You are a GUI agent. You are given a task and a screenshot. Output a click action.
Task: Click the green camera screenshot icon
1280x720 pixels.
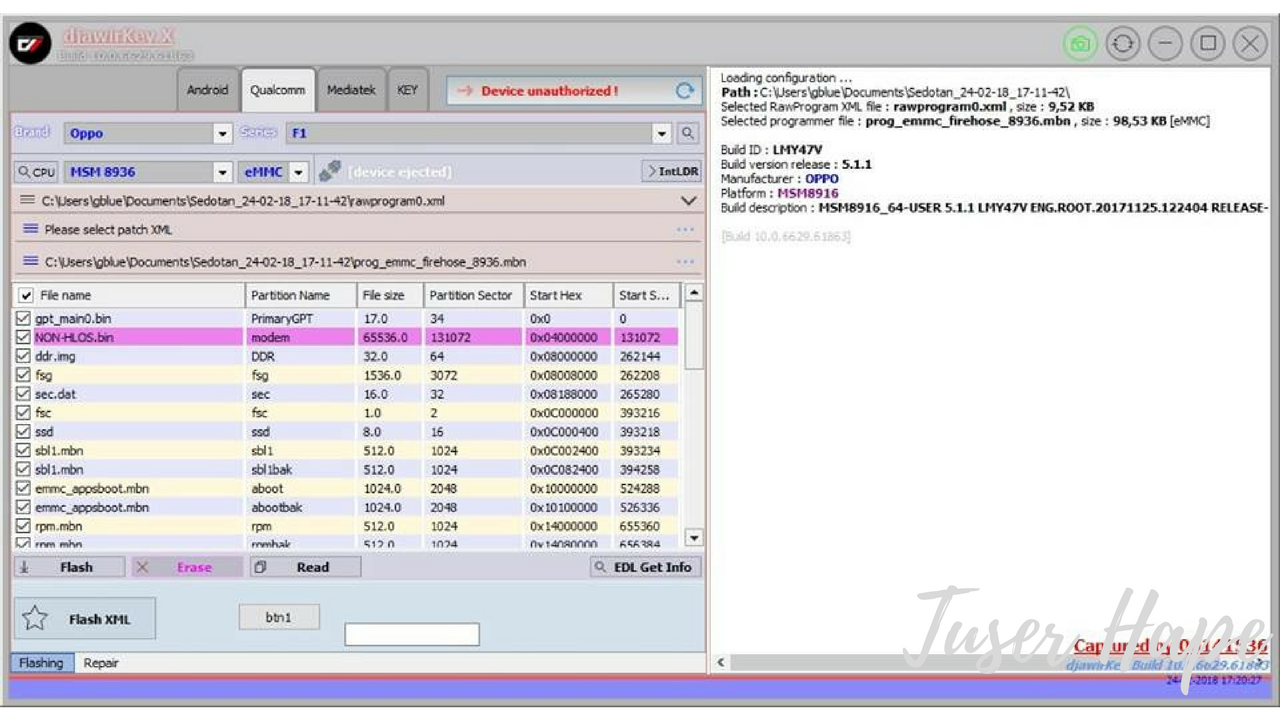tap(1080, 44)
